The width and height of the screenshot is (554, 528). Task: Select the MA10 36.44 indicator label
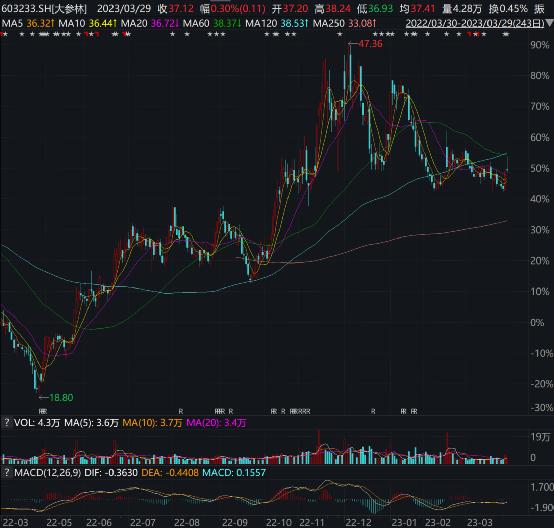[x=88, y=24]
